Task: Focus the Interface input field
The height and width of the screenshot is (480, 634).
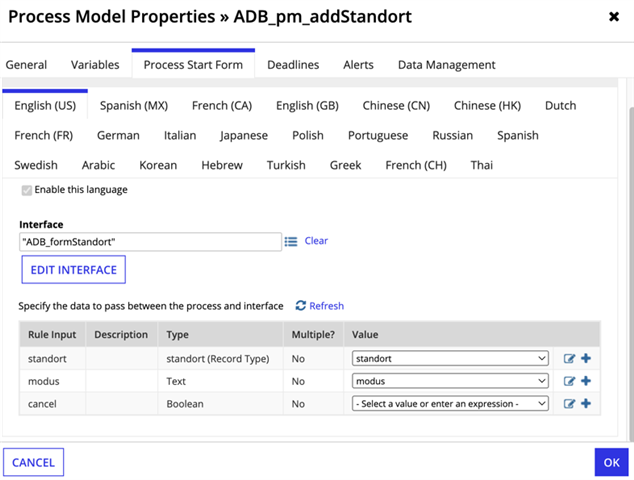Action: 150,242
